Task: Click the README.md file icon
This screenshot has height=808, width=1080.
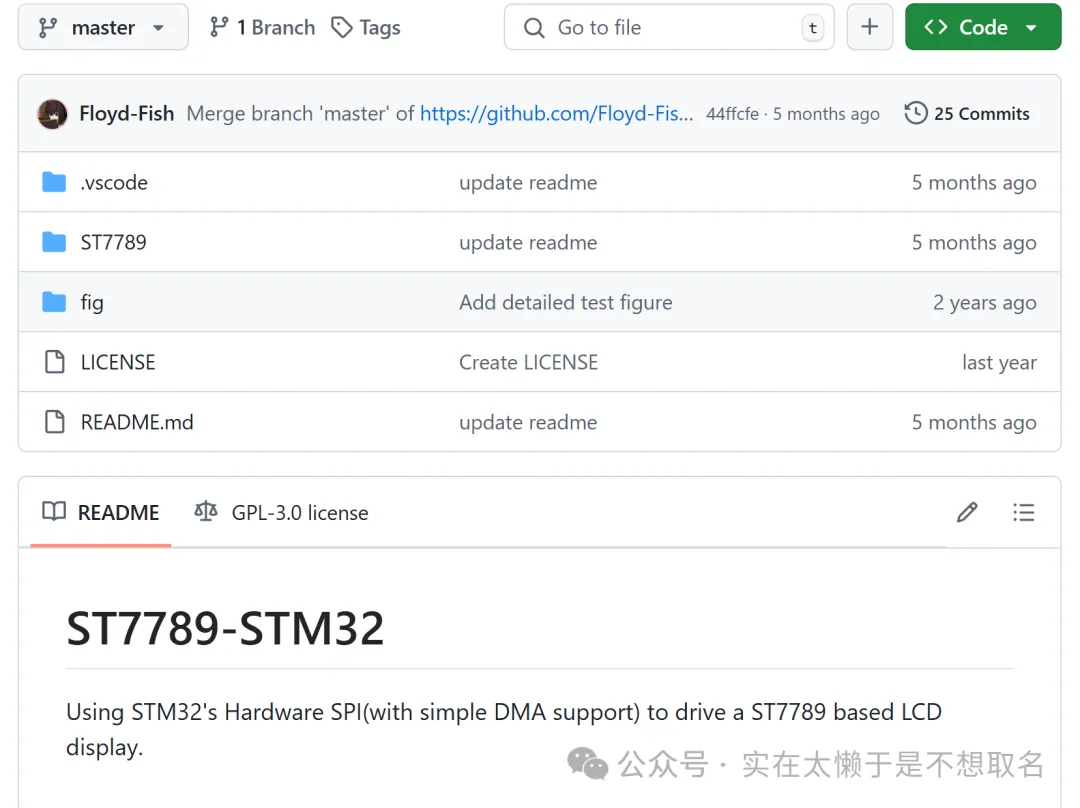Action: (54, 422)
